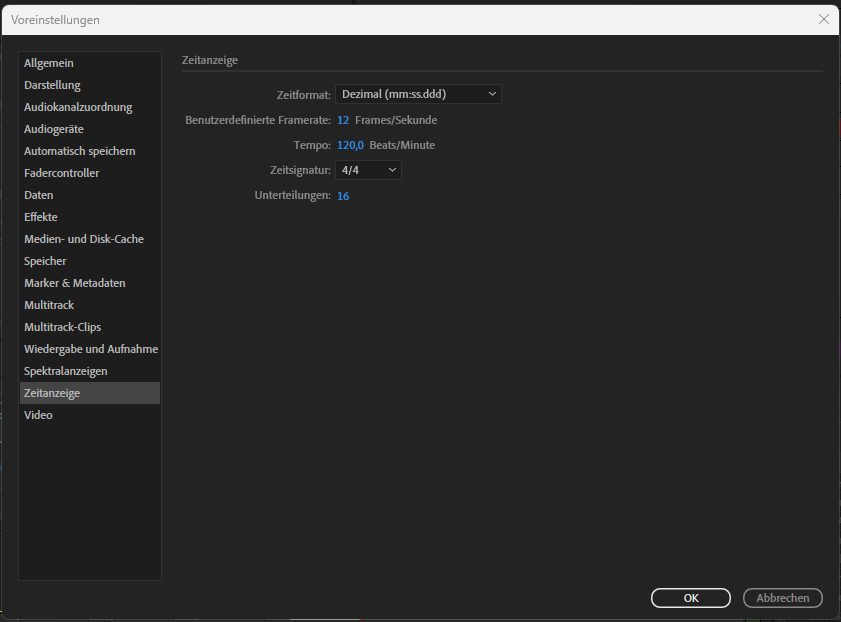The image size is (841, 622).
Task: Select Marker & Metadaten preferences
Action: pos(74,282)
